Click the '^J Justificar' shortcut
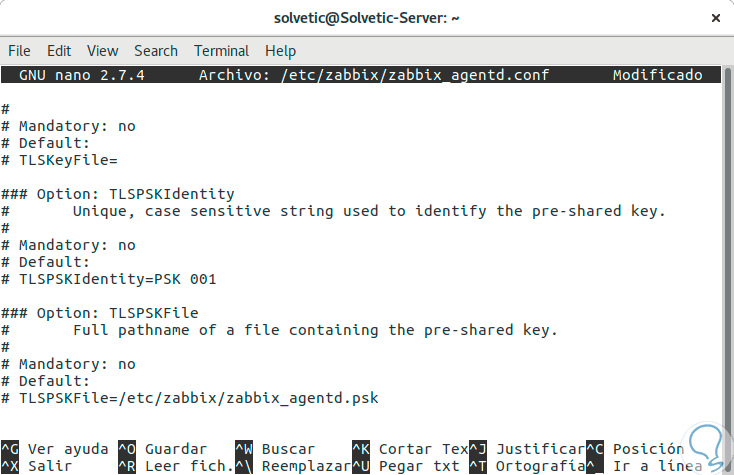734x475 pixels. coord(527,449)
